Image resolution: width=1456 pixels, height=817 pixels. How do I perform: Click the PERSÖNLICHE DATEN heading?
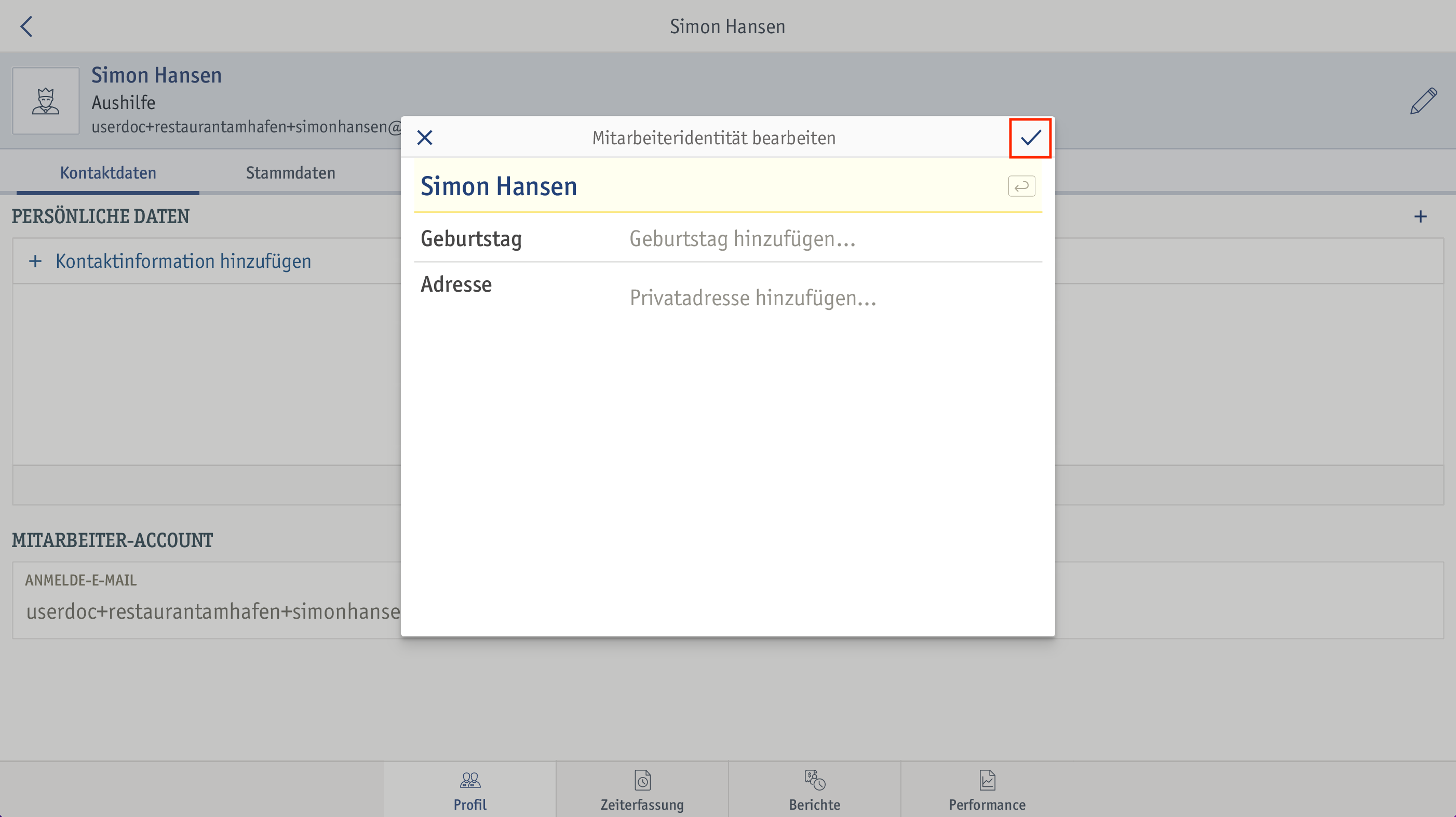pyautogui.click(x=101, y=216)
